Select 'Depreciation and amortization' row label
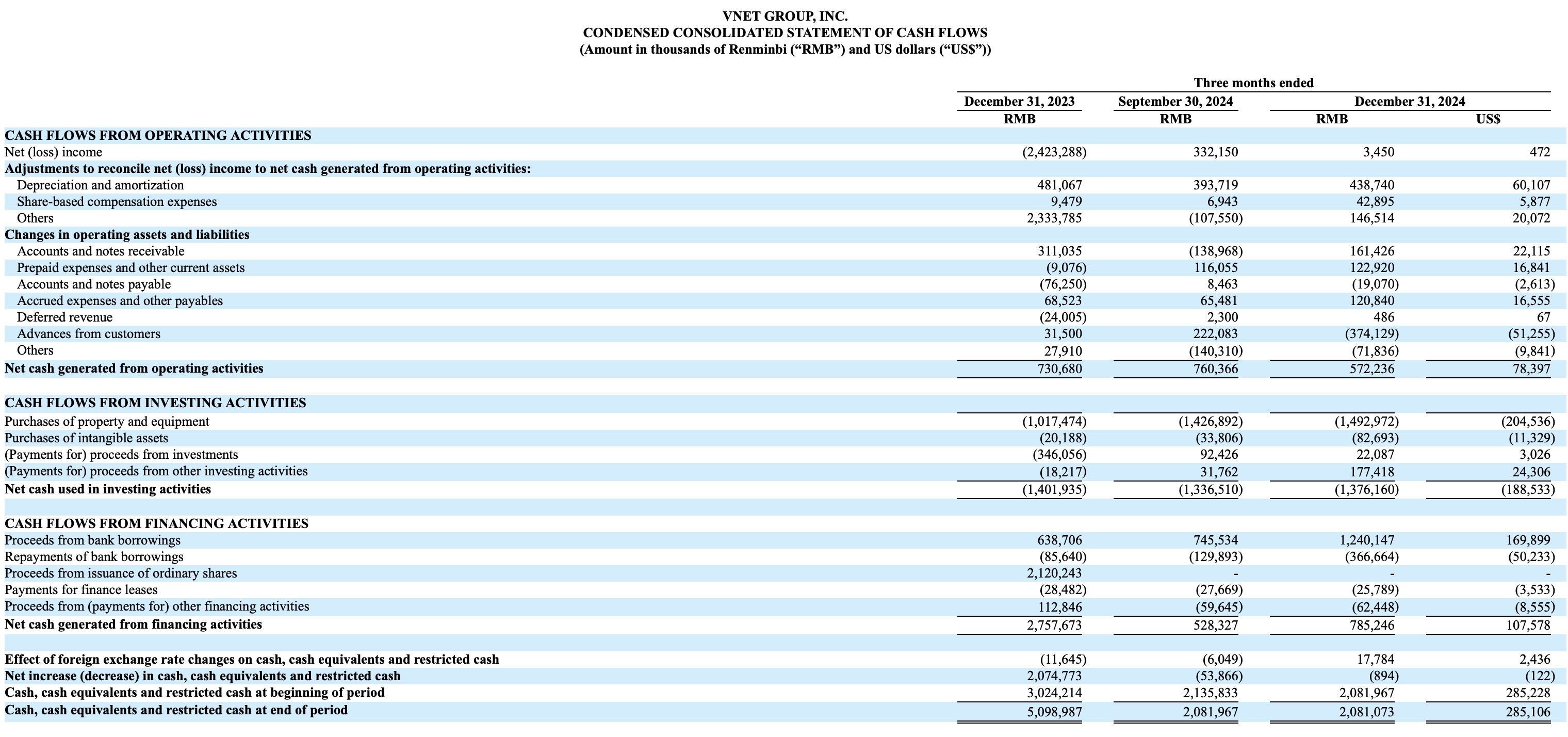The height and width of the screenshot is (737, 1568). point(101,185)
